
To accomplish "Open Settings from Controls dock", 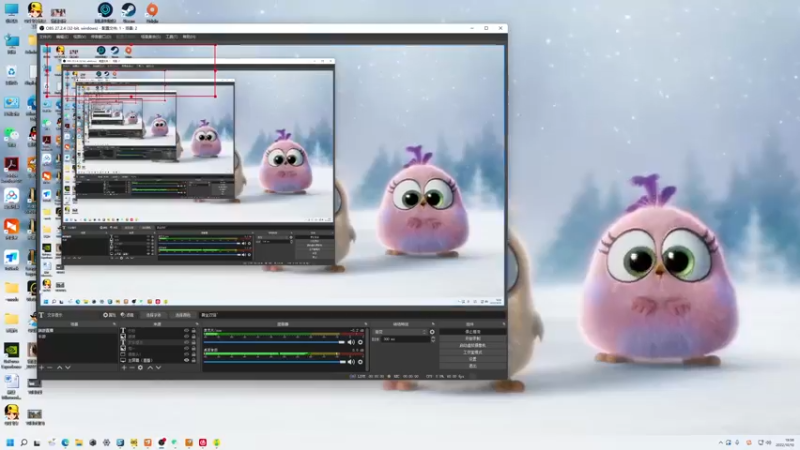I will click(473, 359).
